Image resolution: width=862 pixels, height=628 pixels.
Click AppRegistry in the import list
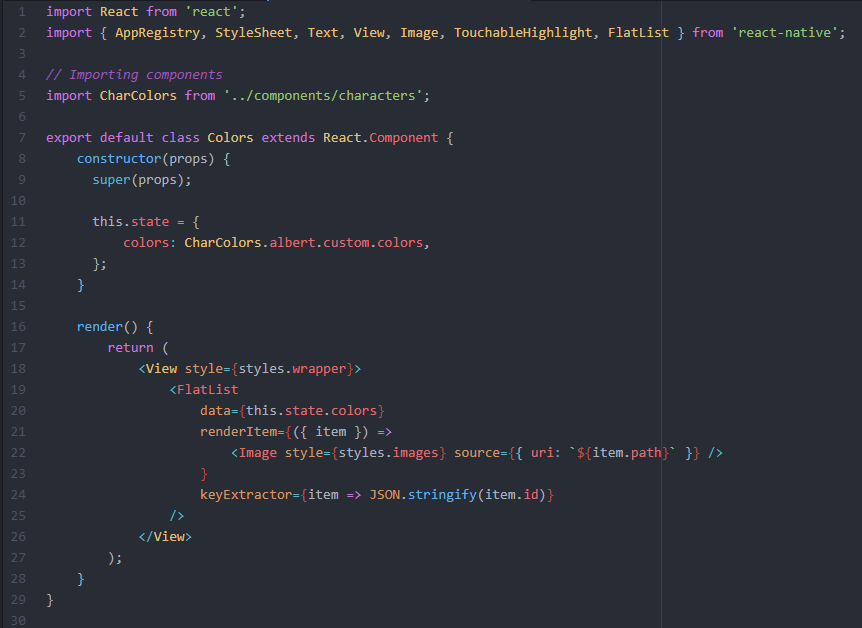[x=157, y=32]
